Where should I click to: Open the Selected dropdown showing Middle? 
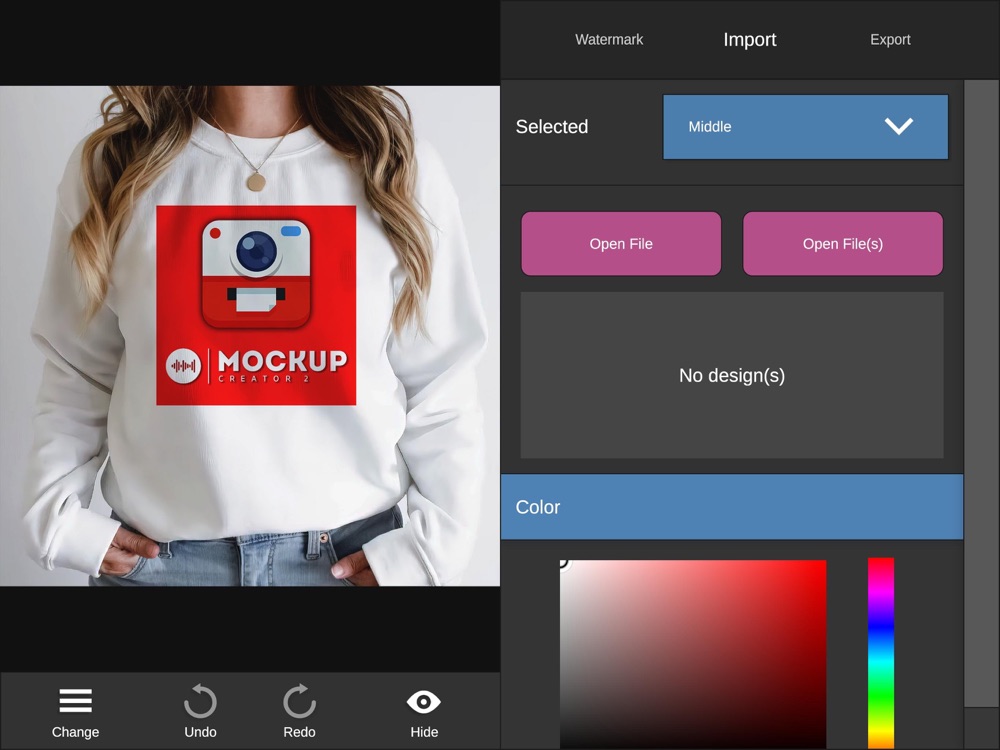pos(805,127)
